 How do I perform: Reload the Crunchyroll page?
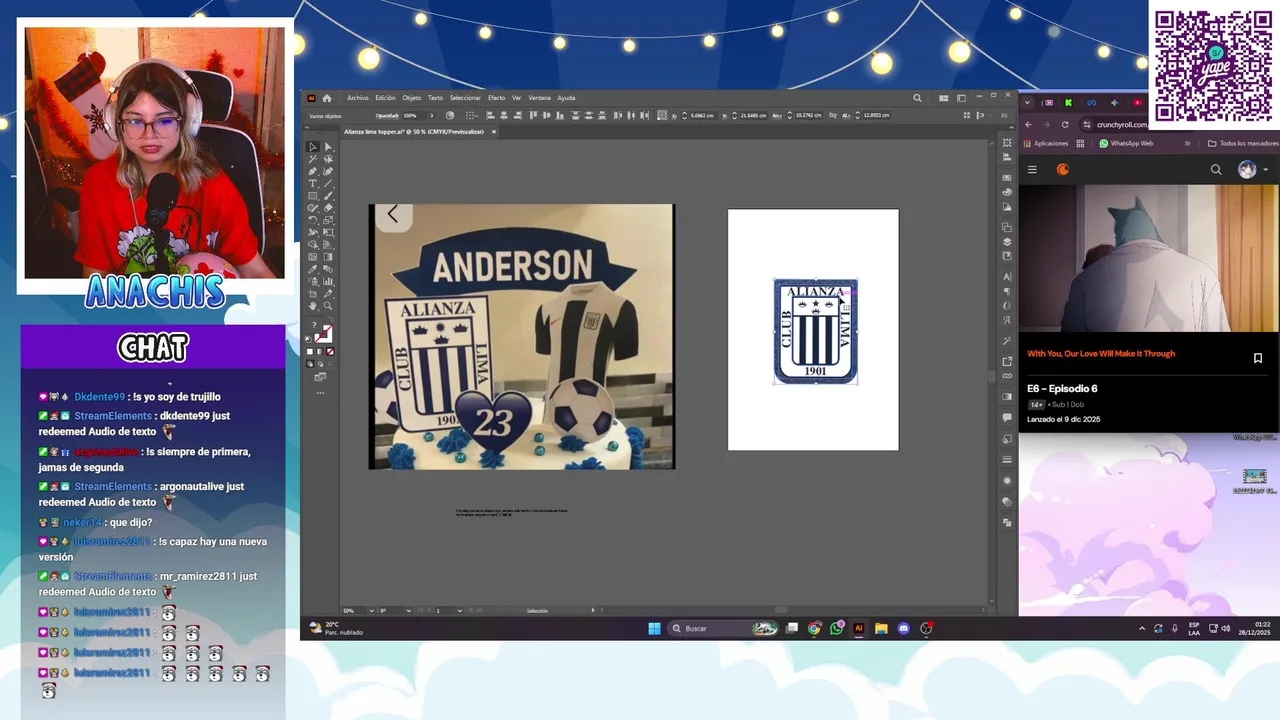[x=1065, y=125]
